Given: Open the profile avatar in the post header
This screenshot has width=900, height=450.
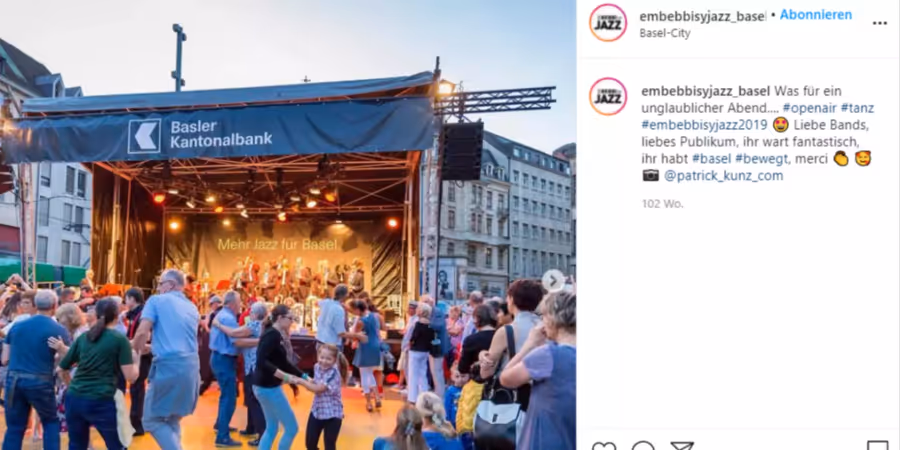Looking at the screenshot, I should pyautogui.click(x=608, y=23).
